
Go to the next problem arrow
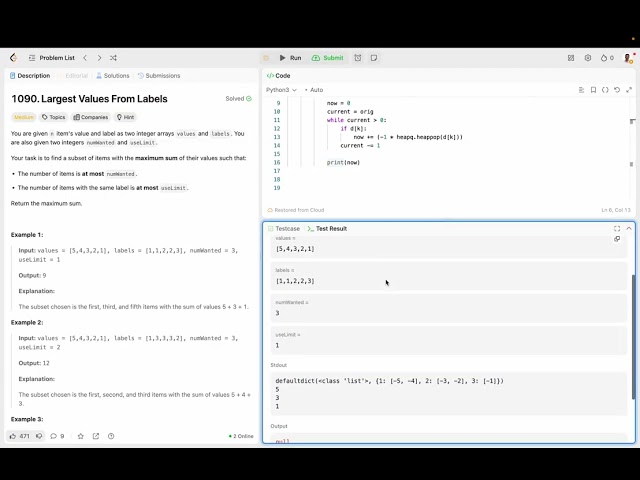point(99,58)
